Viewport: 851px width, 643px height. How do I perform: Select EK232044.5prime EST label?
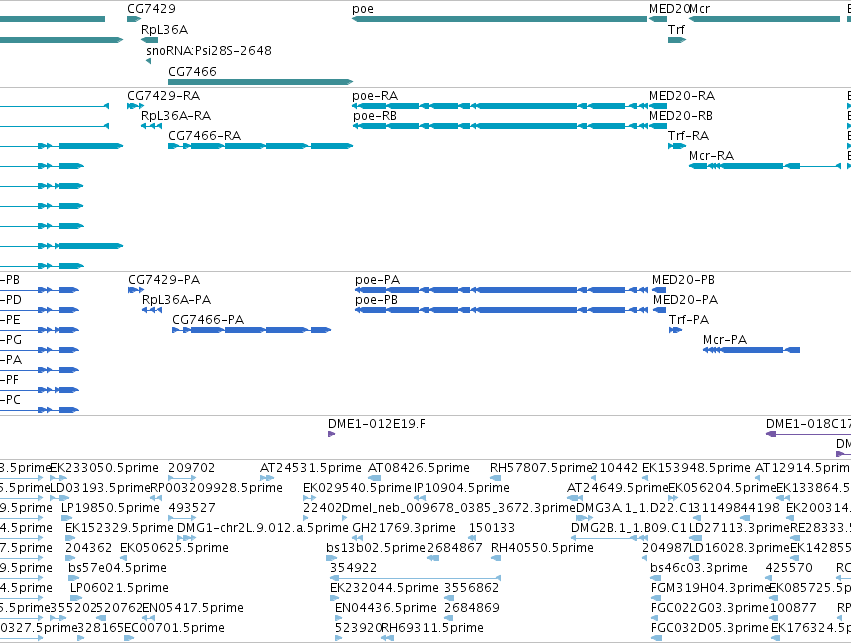[x=384, y=588]
